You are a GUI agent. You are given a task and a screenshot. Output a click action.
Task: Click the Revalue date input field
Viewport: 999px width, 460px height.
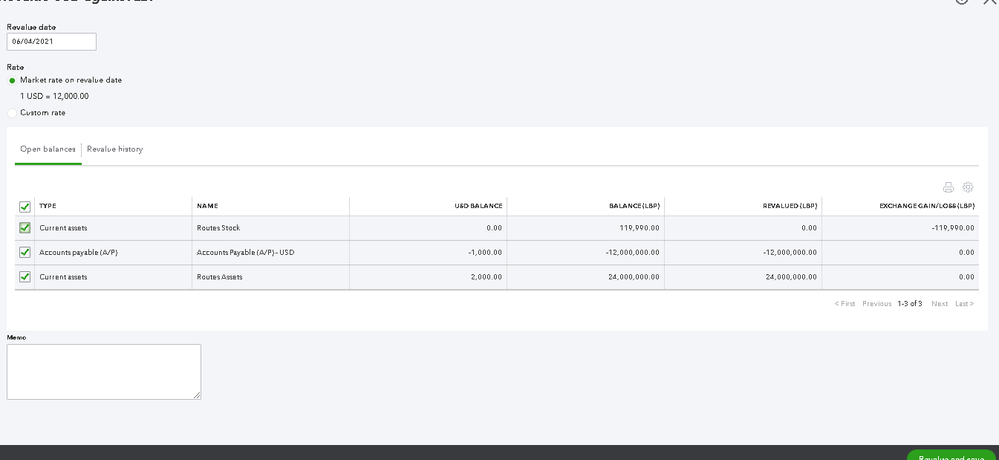tap(51, 41)
